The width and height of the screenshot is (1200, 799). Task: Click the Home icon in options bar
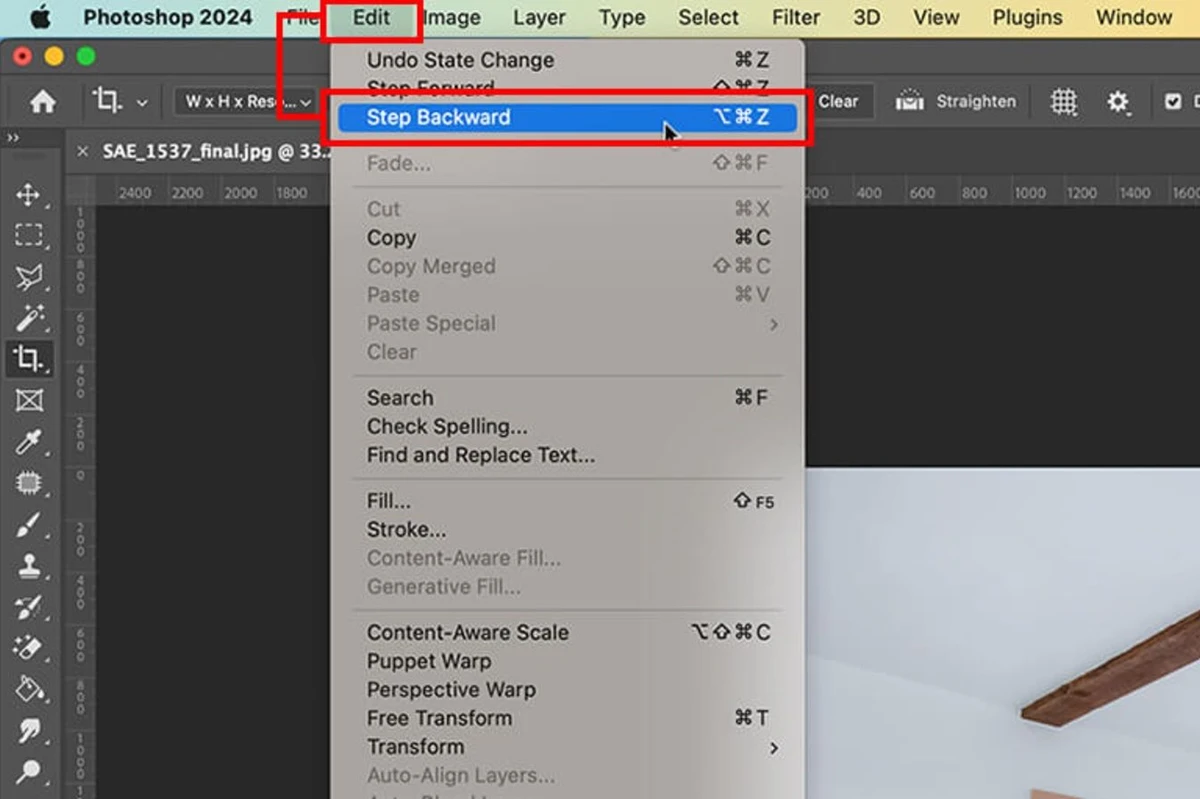click(x=42, y=101)
